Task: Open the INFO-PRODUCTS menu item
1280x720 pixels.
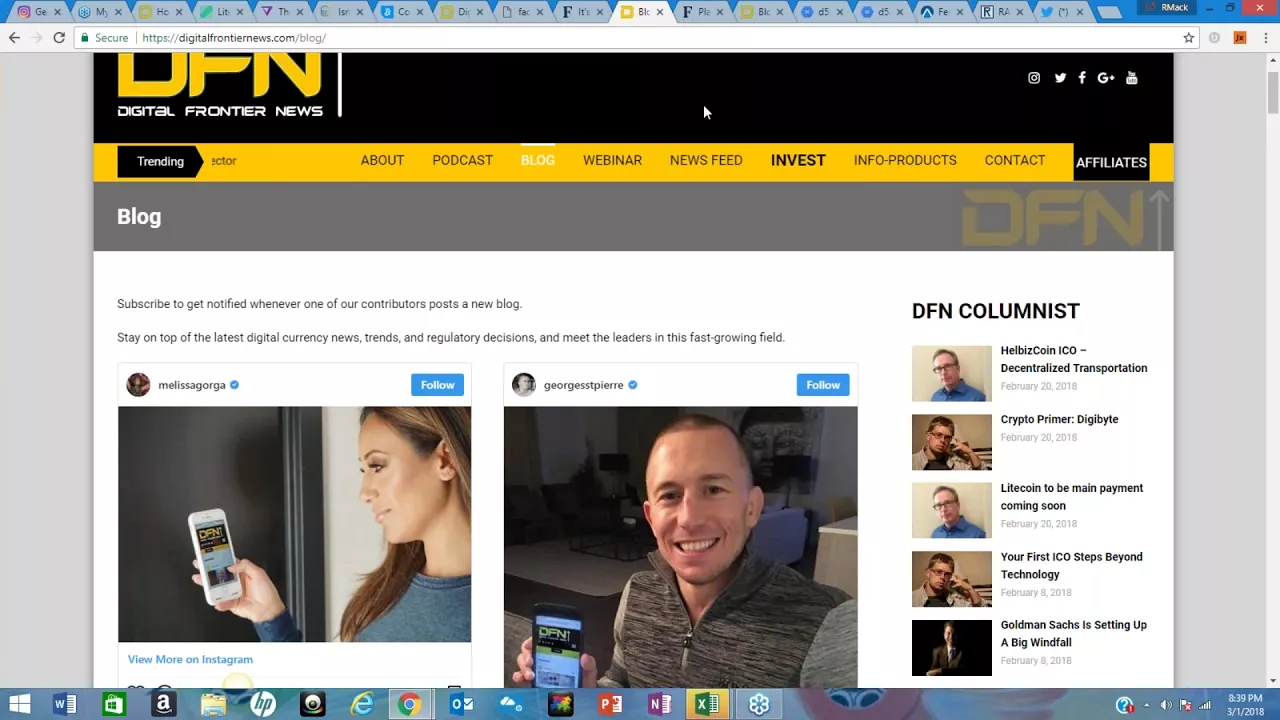Action: [905, 160]
